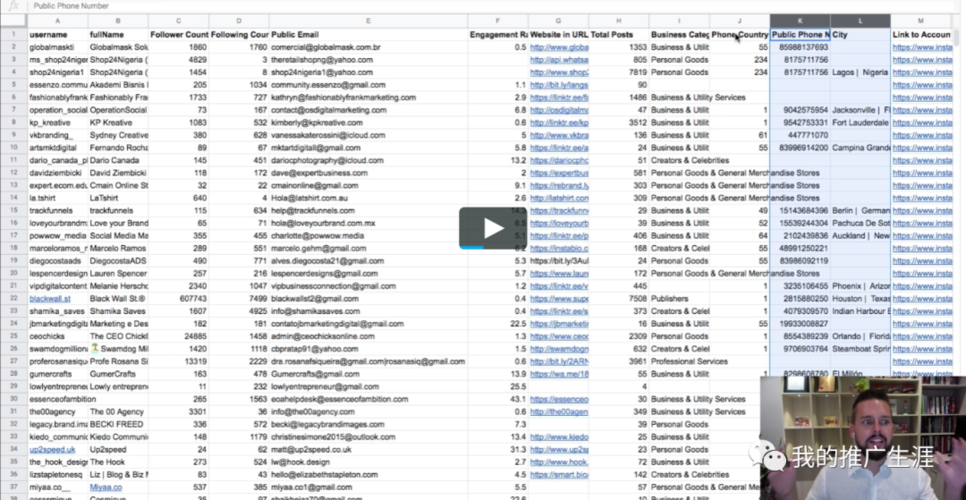The width and height of the screenshot is (966, 500).
Task: Click city cell 'Fort Lauderdale'
Action: click(860, 123)
